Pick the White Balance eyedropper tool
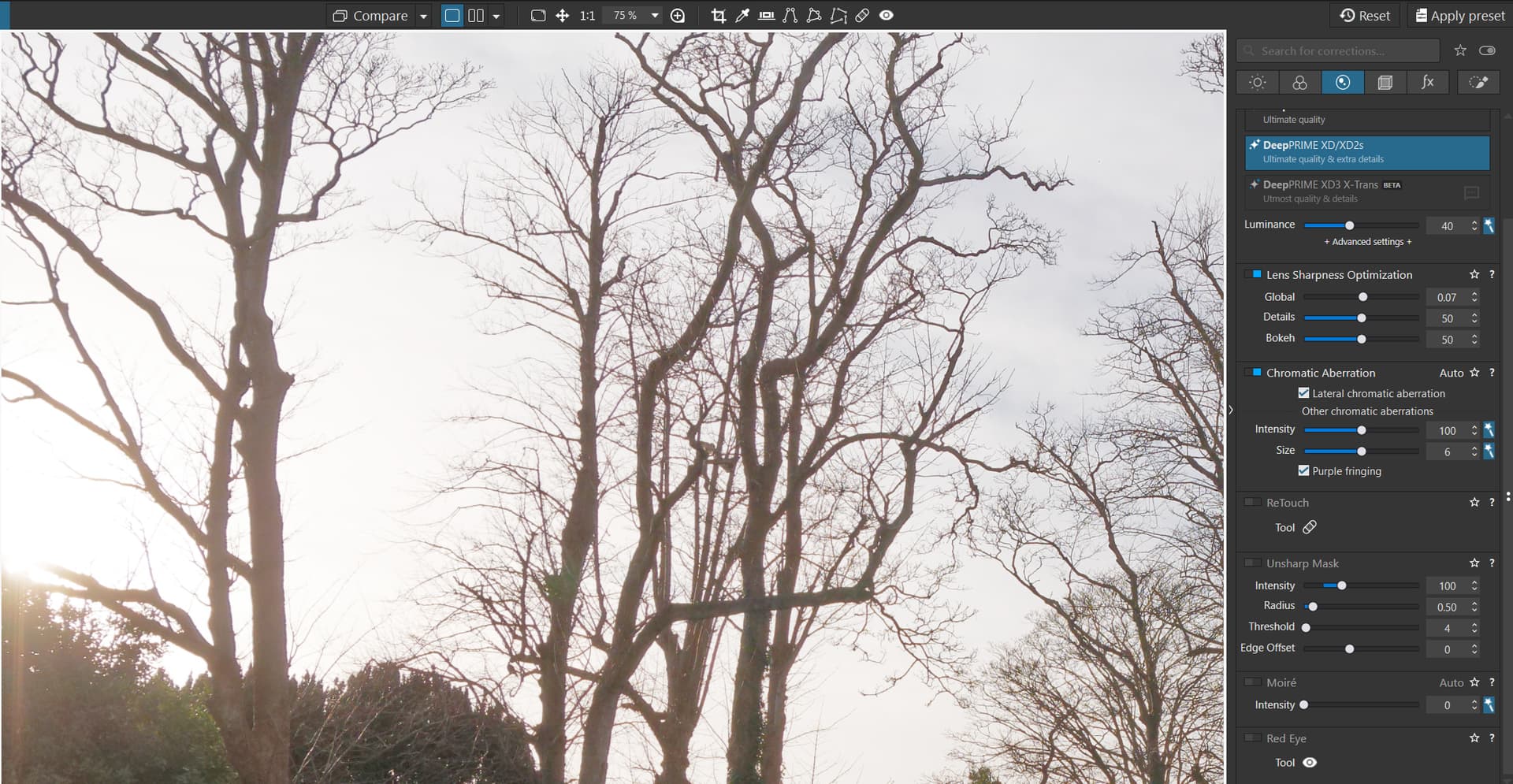Viewport: 1513px width, 784px height. [742, 16]
